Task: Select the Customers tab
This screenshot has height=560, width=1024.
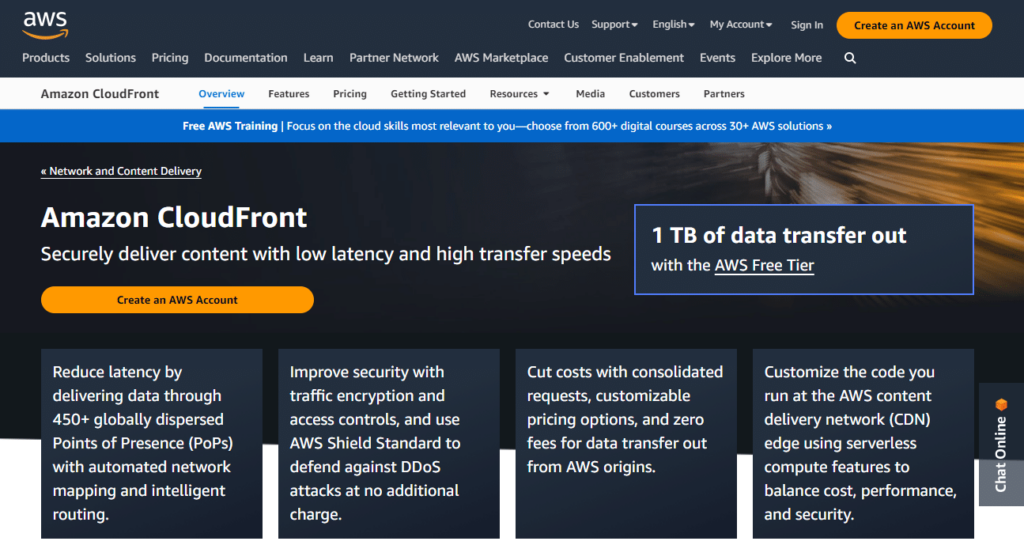Action: click(x=654, y=94)
